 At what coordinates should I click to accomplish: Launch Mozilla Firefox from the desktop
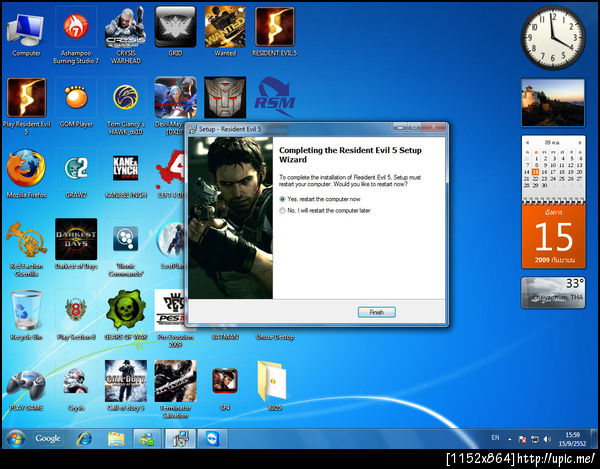[x=26, y=174]
